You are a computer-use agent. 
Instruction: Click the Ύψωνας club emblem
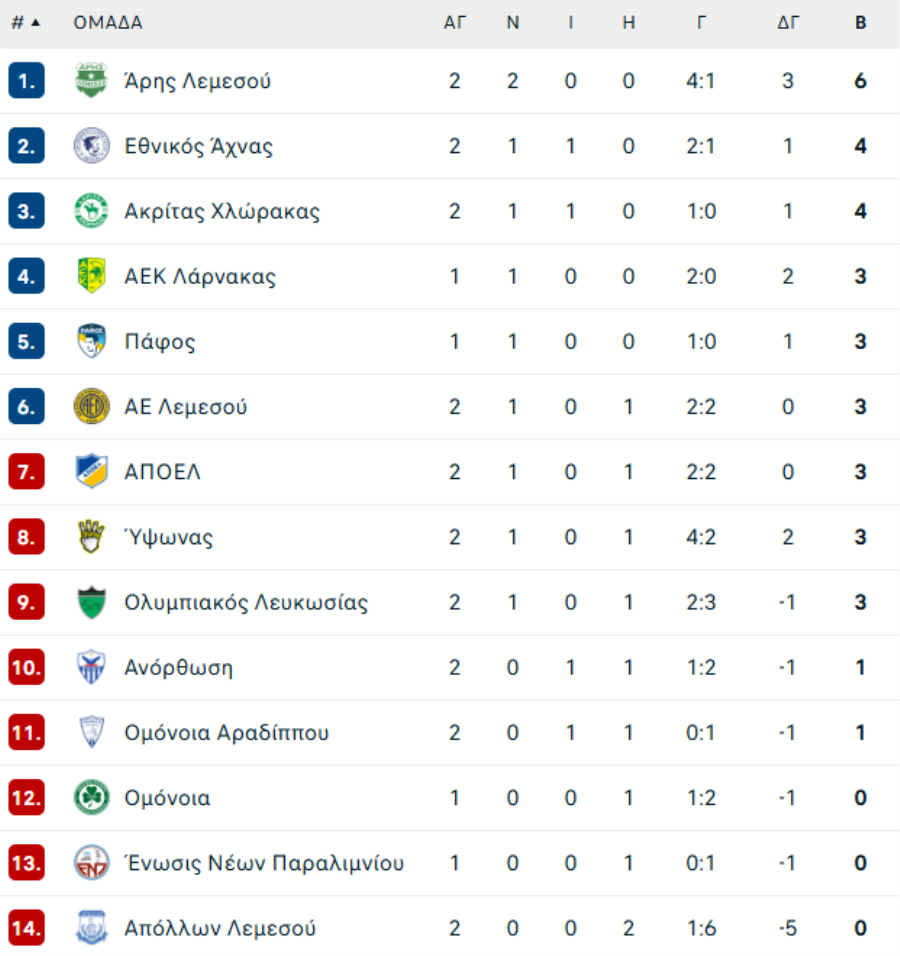[91, 537]
